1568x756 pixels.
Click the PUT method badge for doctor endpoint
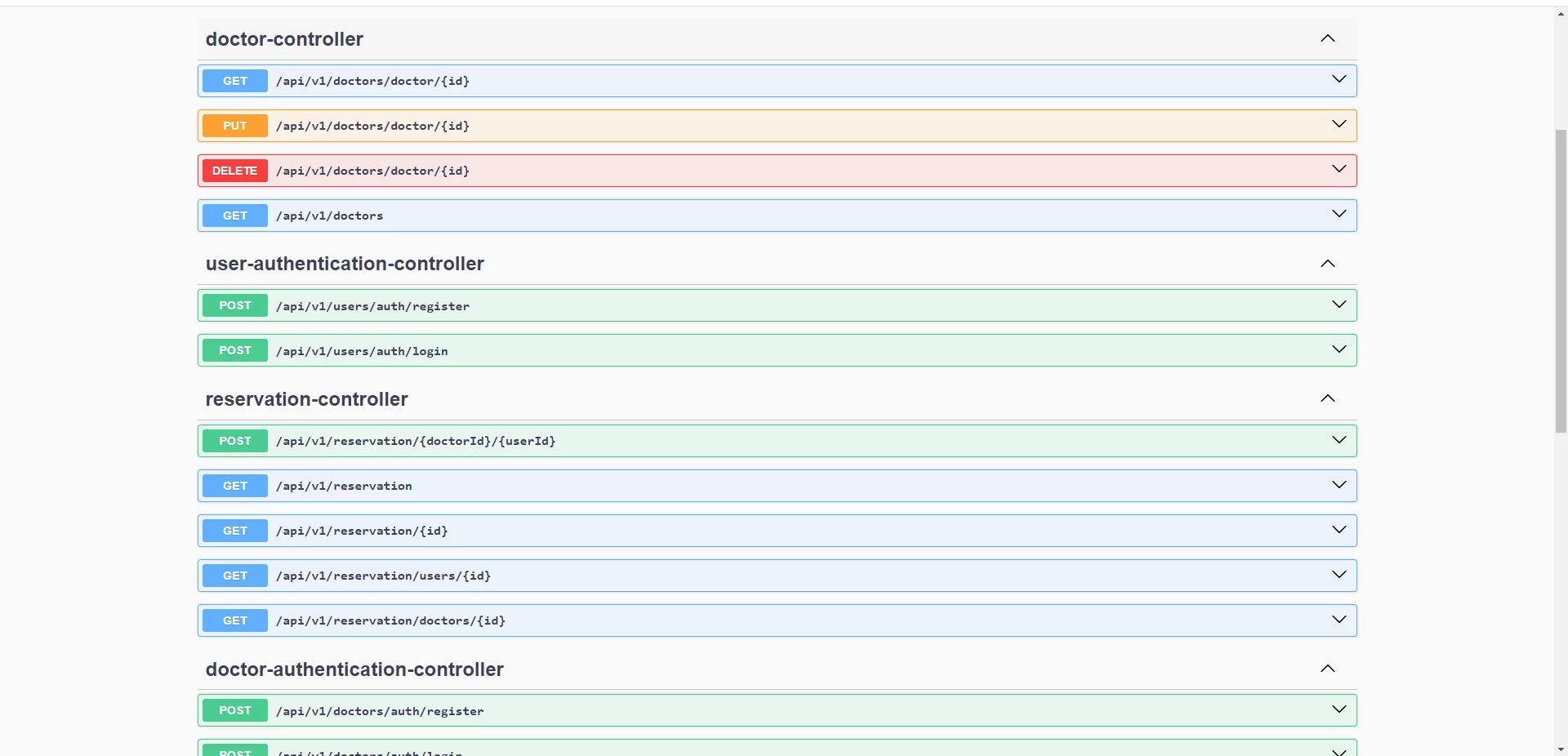[x=234, y=126]
